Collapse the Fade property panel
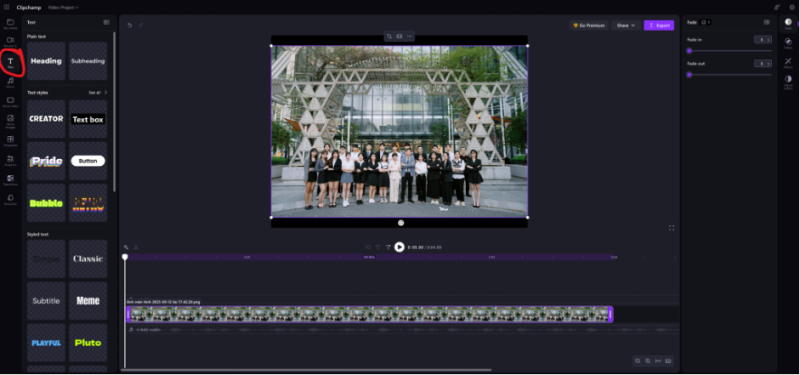 (766, 22)
